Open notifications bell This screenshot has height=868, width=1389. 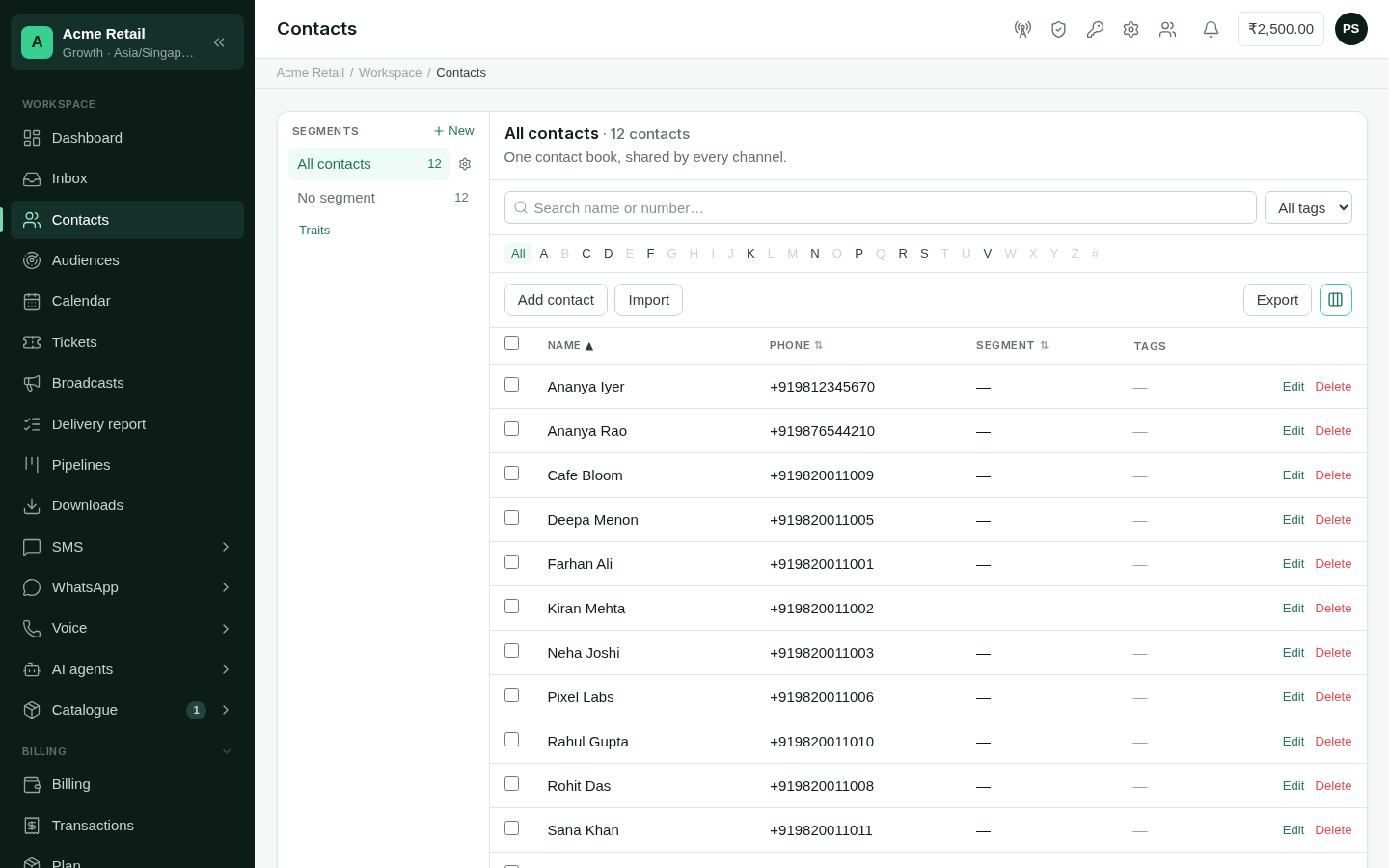coord(1211,29)
